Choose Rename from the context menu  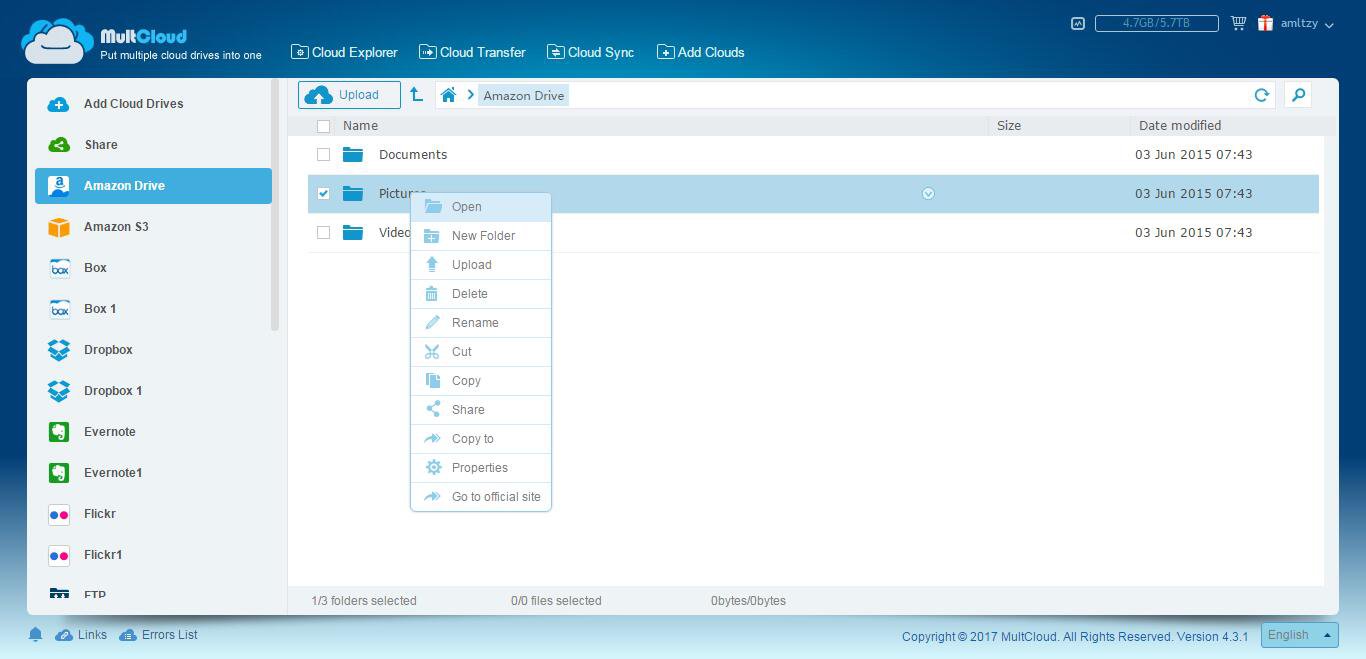click(x=475, y=323)
